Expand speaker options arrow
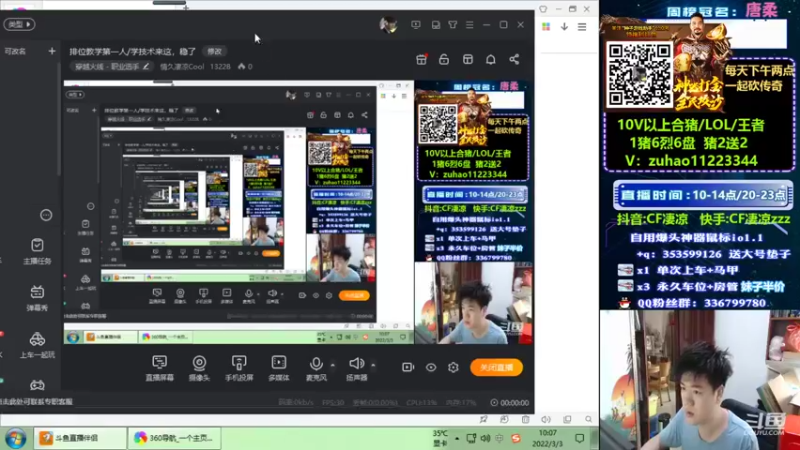The height and width of the screenshot is (450, 800). click(373, 365)
